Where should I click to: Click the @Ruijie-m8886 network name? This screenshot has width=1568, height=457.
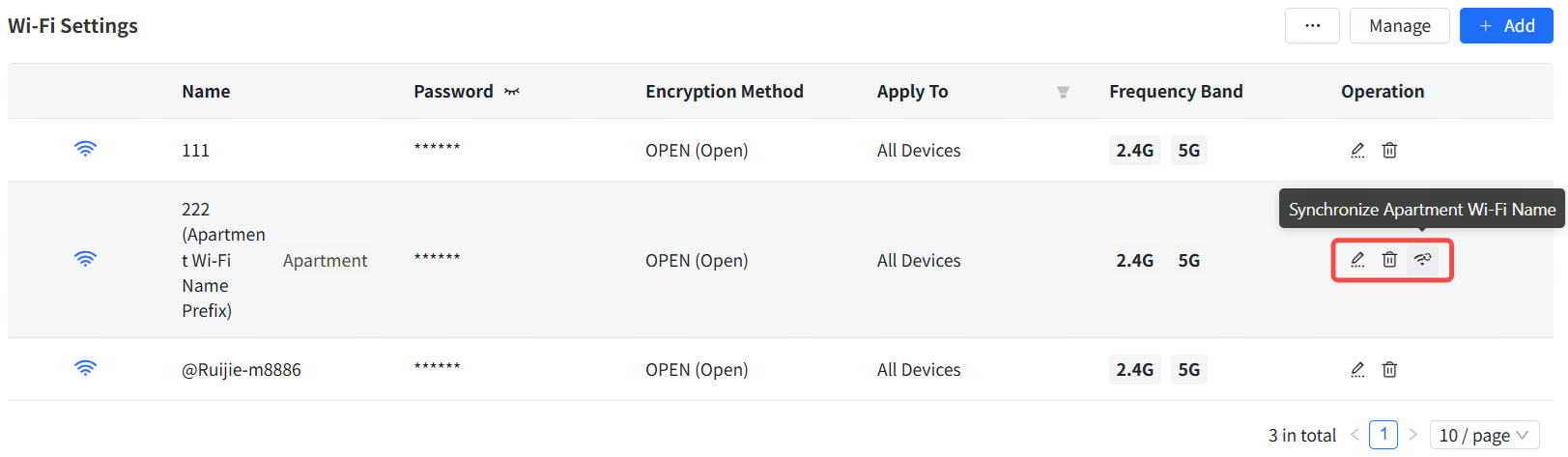click(242, 370)
